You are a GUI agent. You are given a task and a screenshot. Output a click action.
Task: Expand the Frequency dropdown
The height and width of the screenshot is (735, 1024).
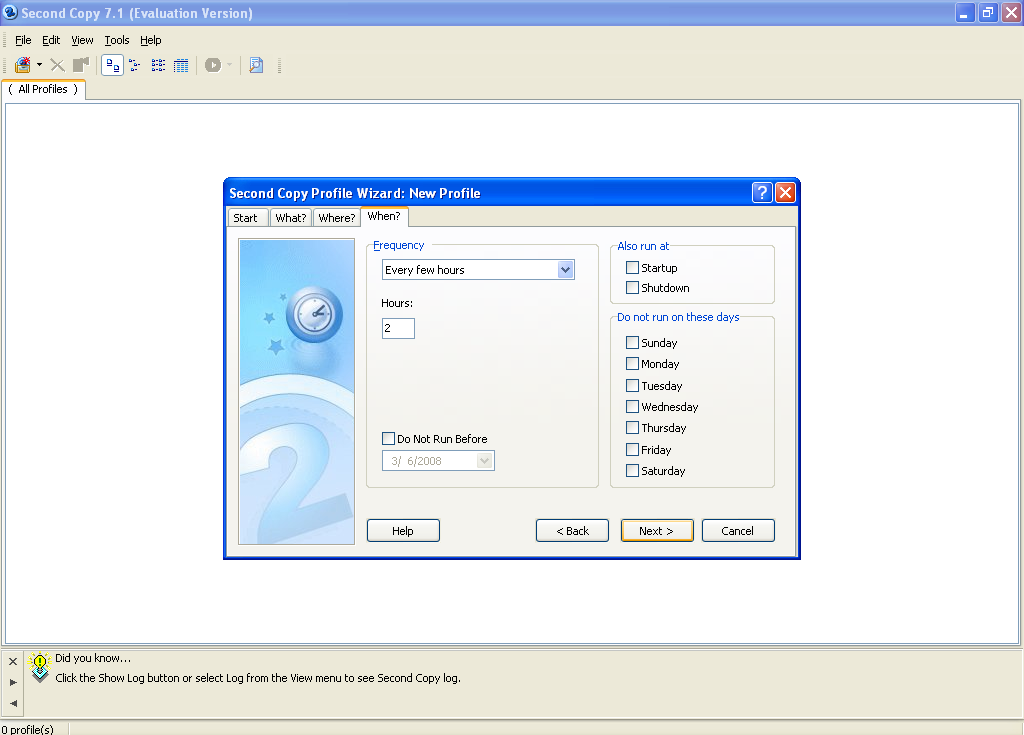point(566,270)
